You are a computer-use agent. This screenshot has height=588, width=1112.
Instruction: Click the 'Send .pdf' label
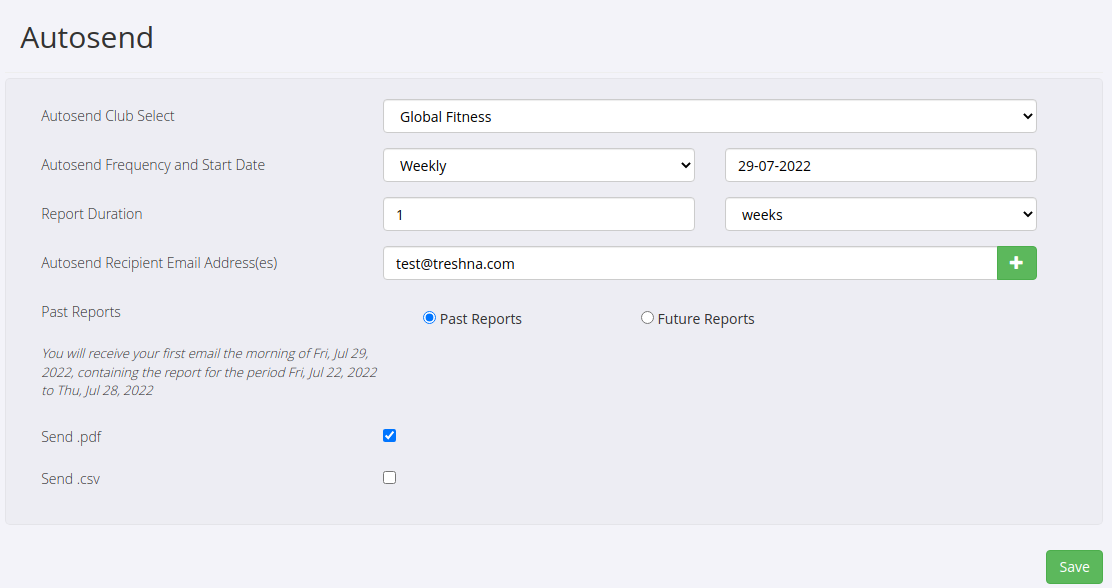71,436
